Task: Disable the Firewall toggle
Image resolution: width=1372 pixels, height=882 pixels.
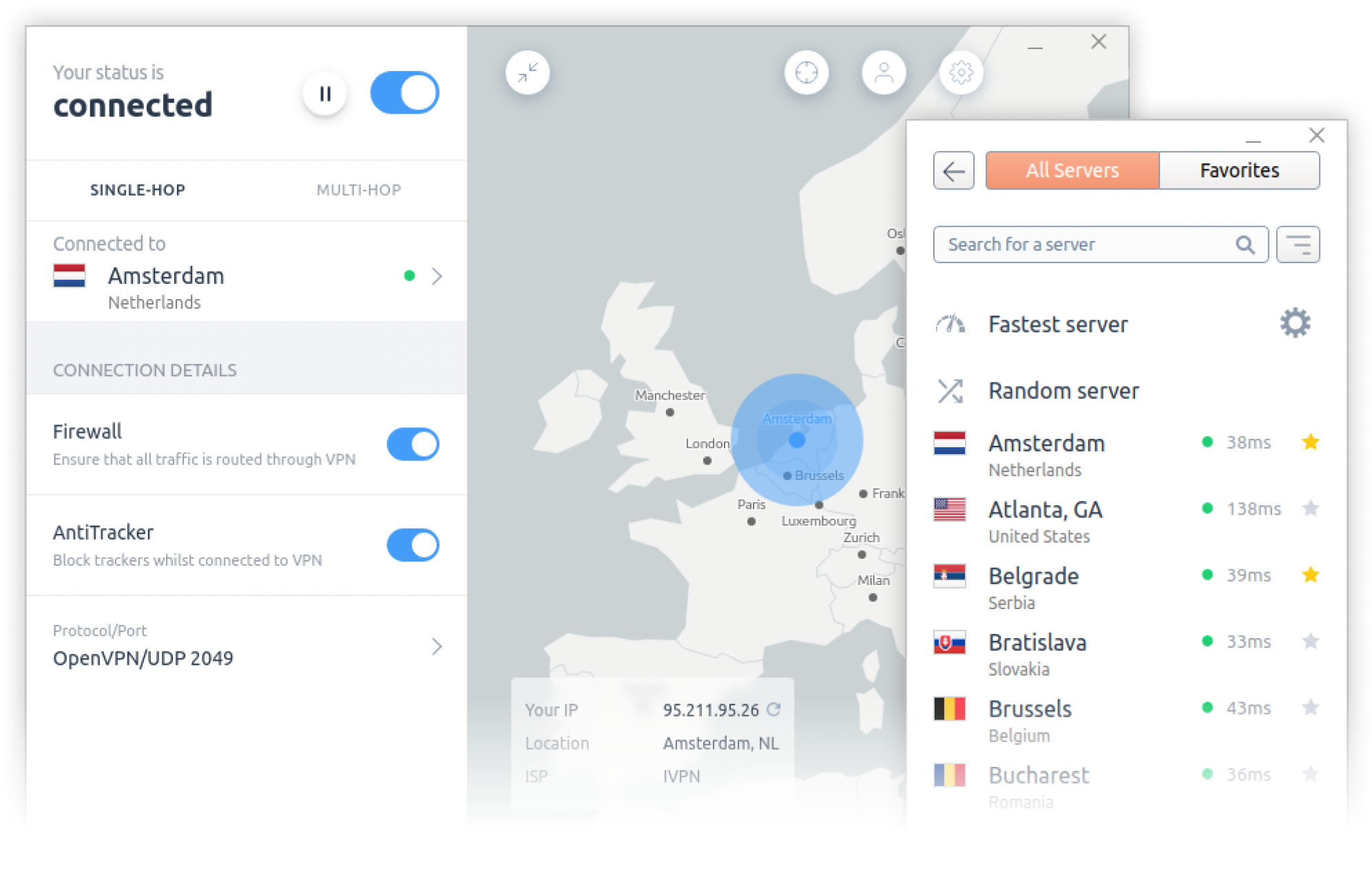Action: point(413,444)
